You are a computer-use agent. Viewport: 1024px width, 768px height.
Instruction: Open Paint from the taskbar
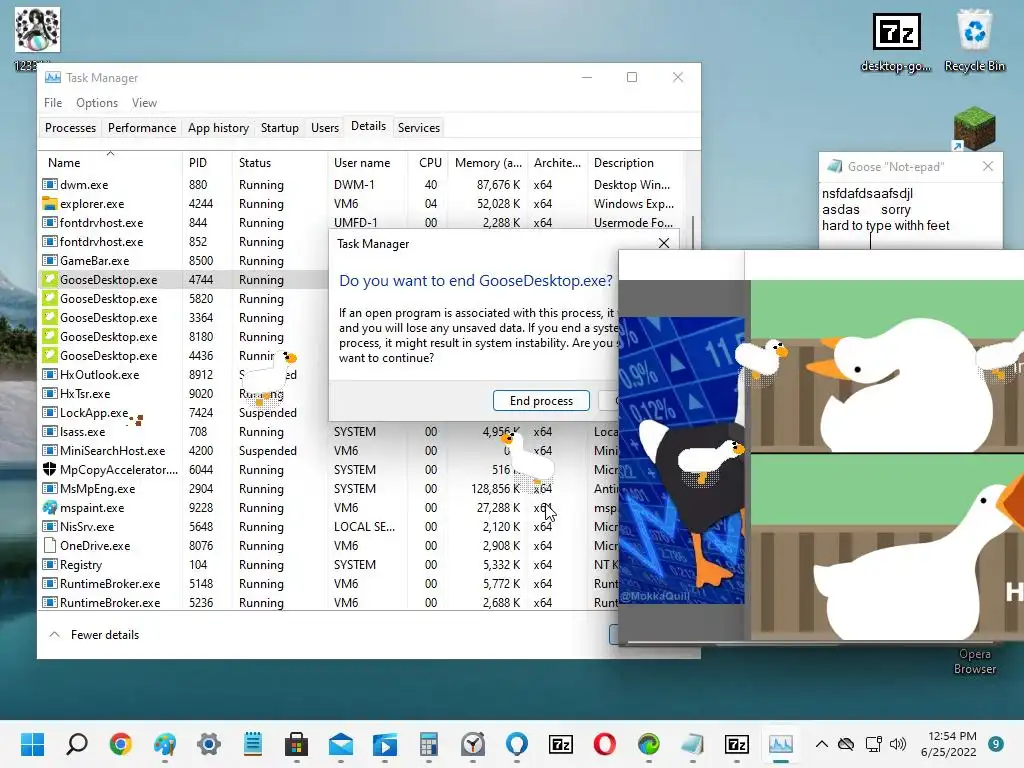coord(165,744)
